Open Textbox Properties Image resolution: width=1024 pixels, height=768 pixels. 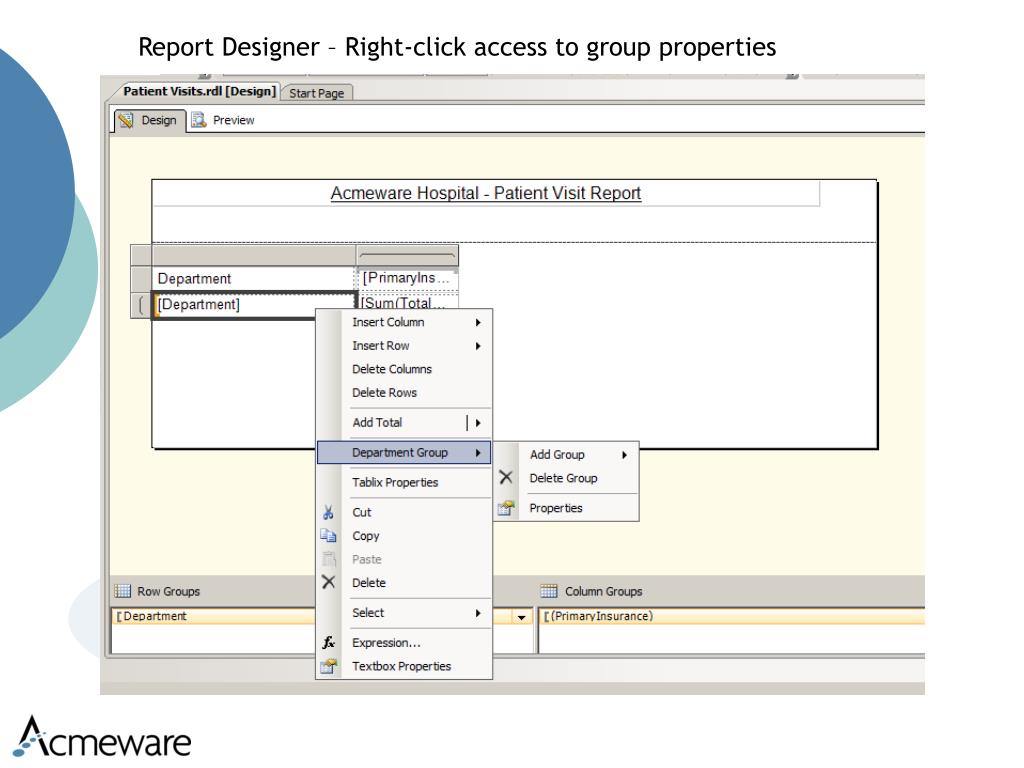[404, 667]
